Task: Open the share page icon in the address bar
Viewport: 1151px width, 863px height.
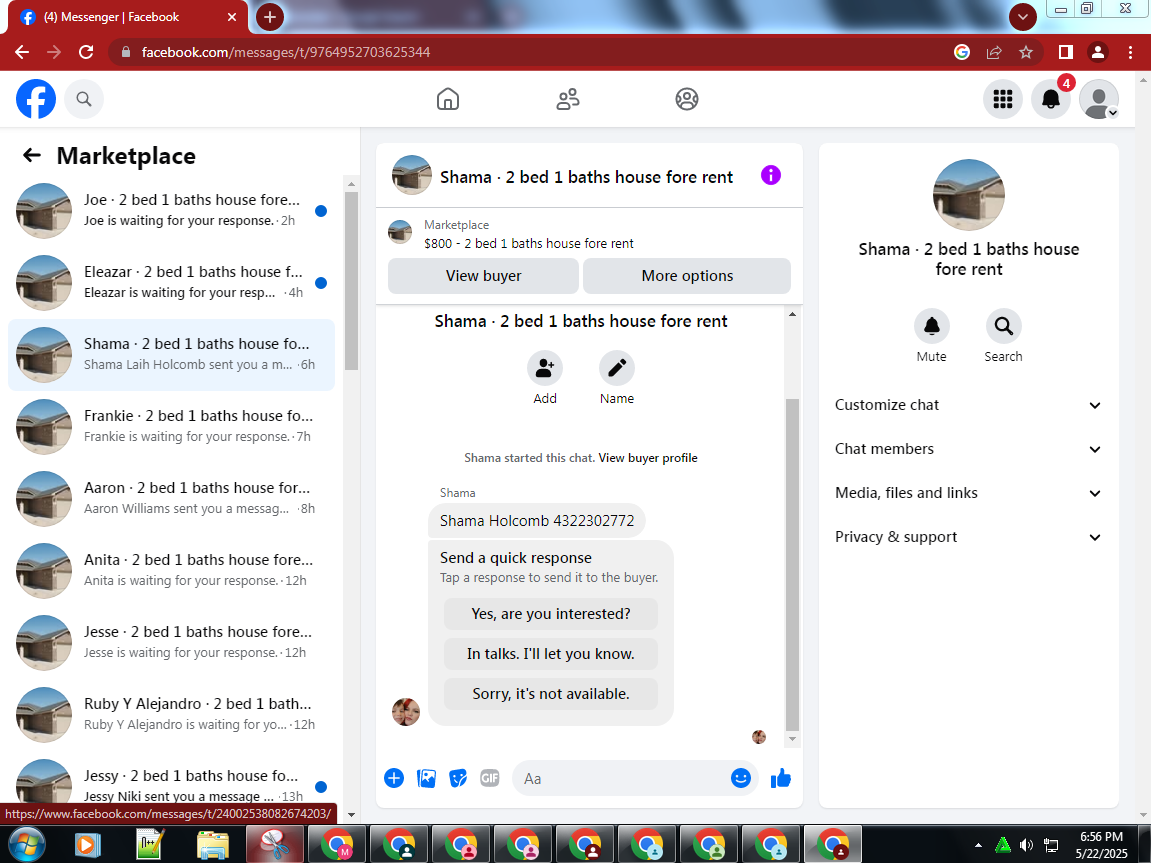Action: click(994, 52)
